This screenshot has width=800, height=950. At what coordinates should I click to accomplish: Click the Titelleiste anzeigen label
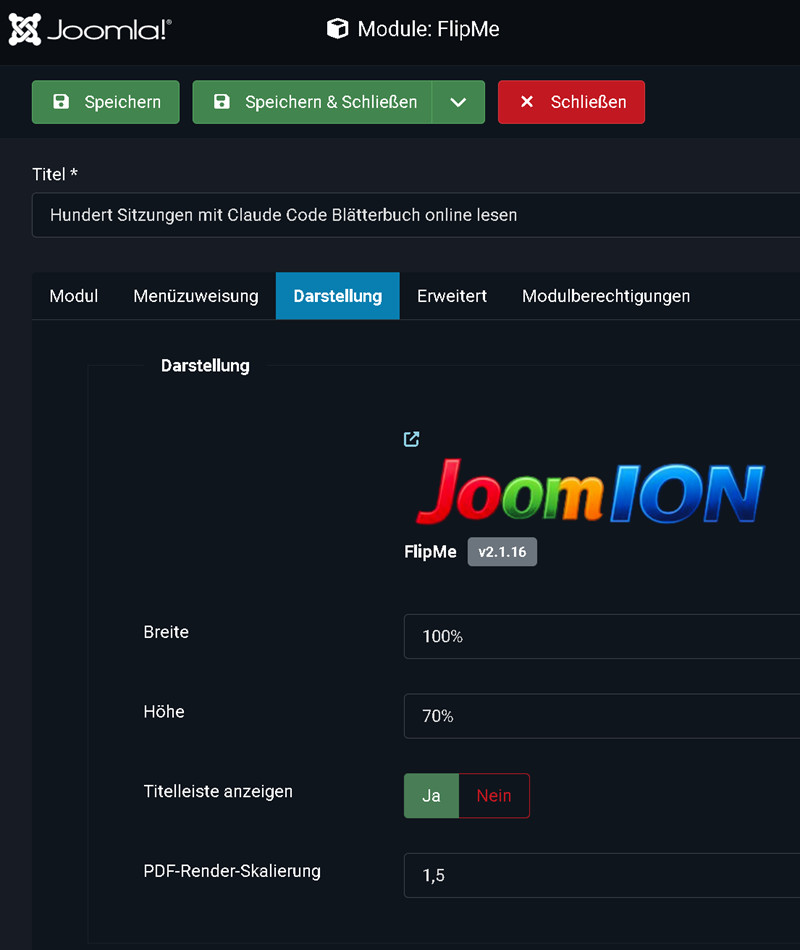pos(218,791)
